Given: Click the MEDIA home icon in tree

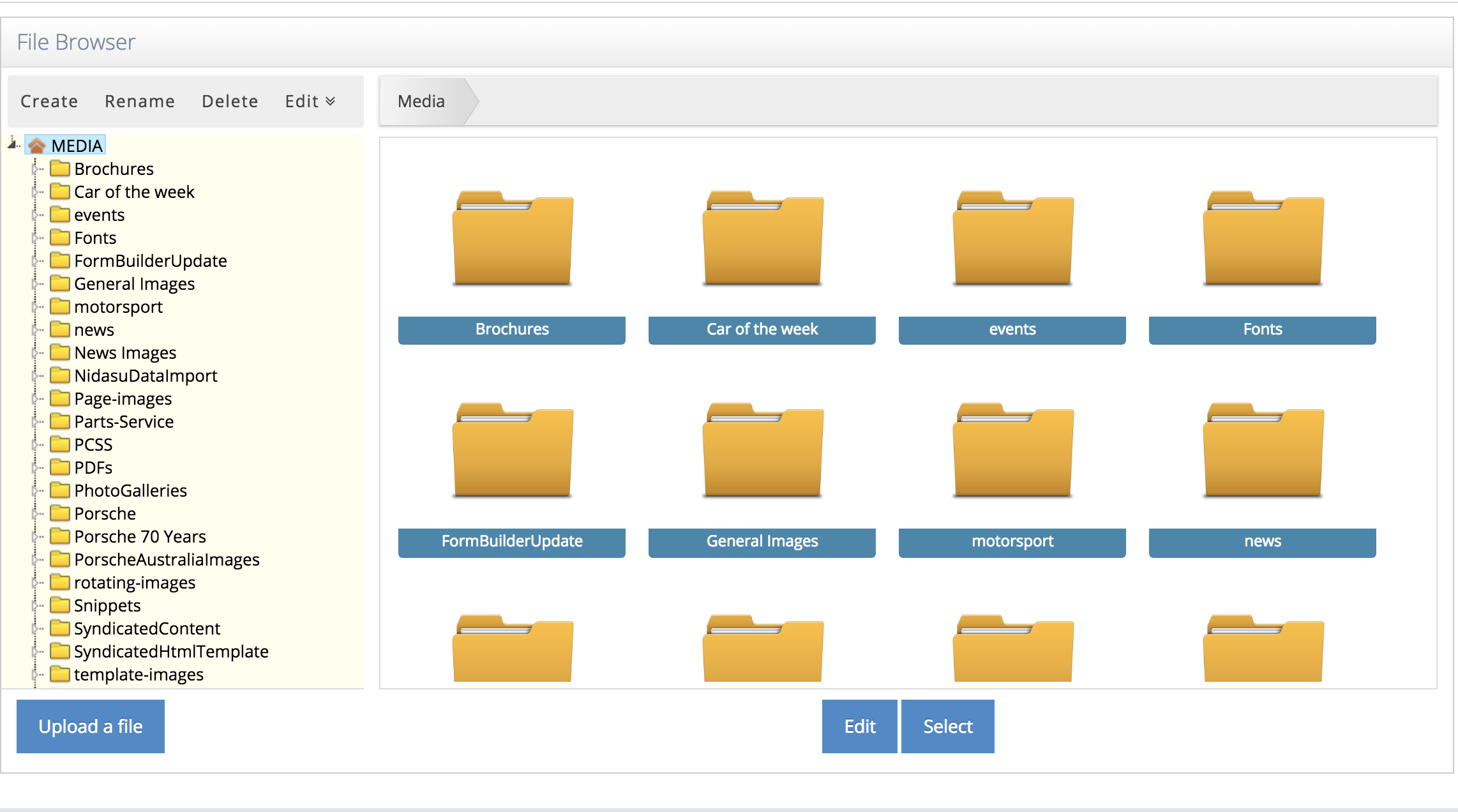Looking at the screenshot, I should click(37, 146).
